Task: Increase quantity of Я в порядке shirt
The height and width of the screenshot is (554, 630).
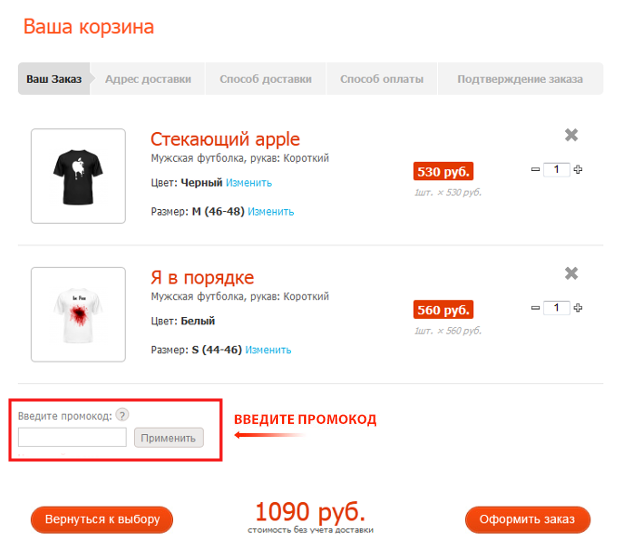Action: point(578,308)
